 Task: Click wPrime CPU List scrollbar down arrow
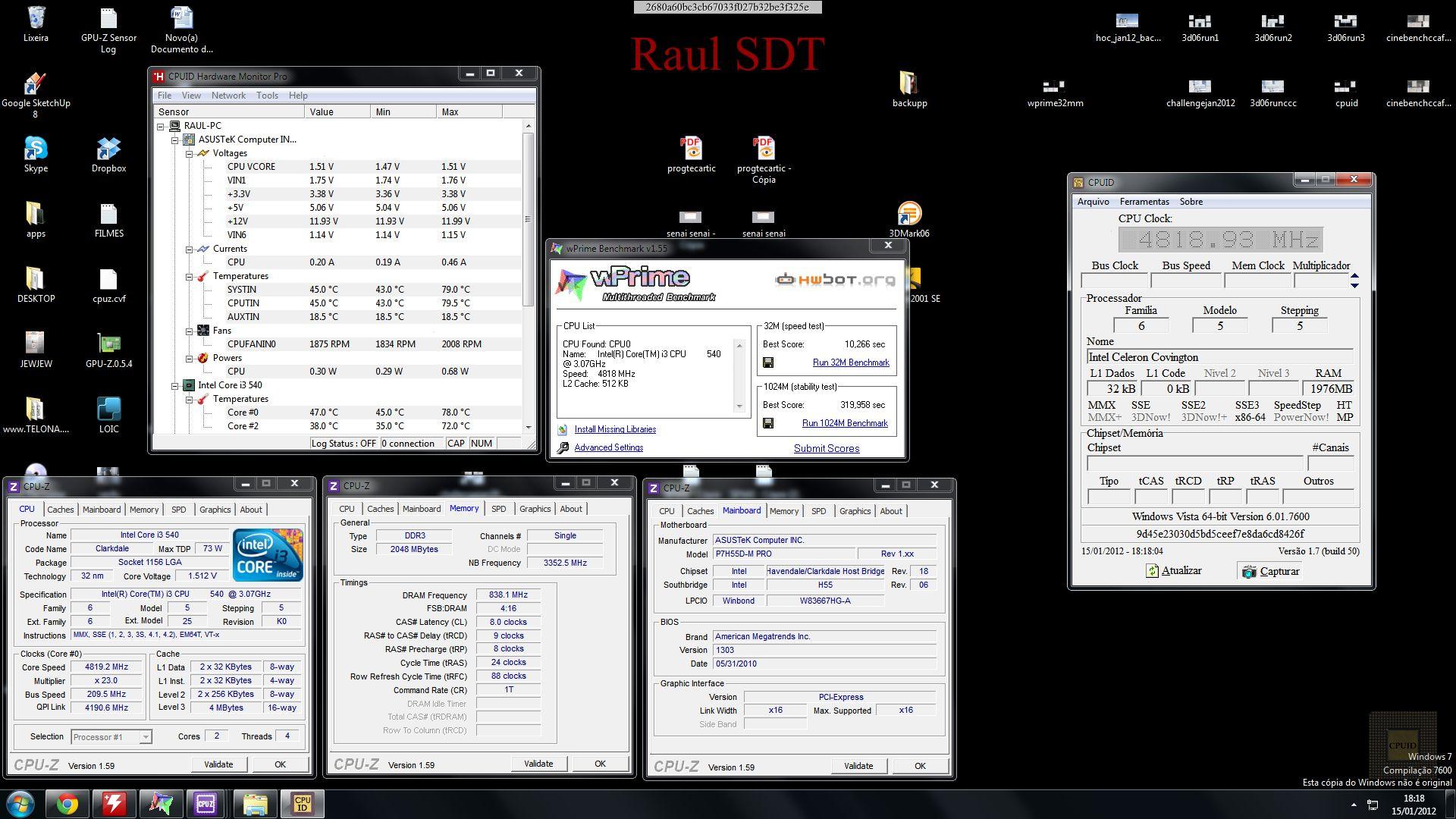[740, 406]
